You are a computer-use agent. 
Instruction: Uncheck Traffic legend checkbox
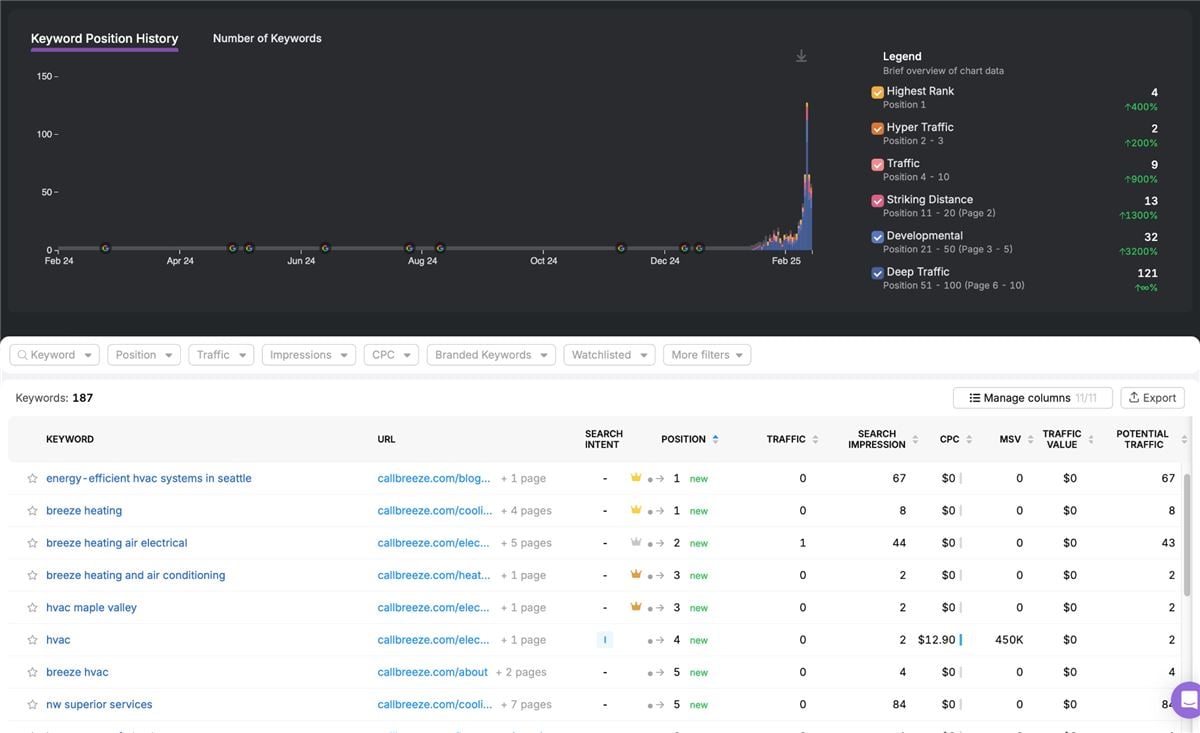coord(877,164)
